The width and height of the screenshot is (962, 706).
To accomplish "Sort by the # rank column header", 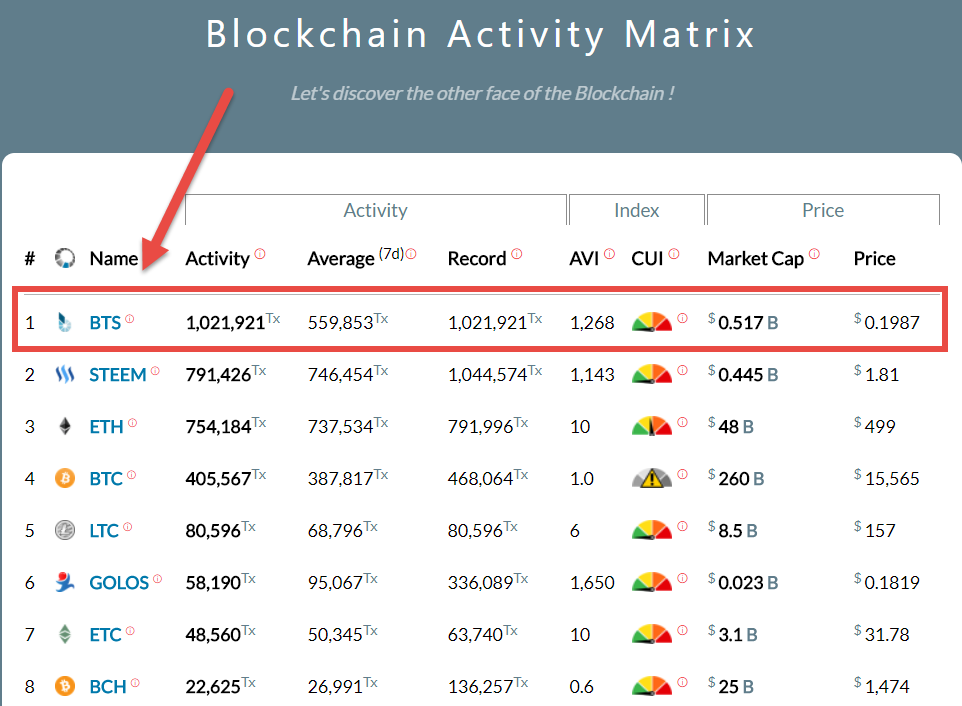I will pyautogui.click(x=29, y=258).
